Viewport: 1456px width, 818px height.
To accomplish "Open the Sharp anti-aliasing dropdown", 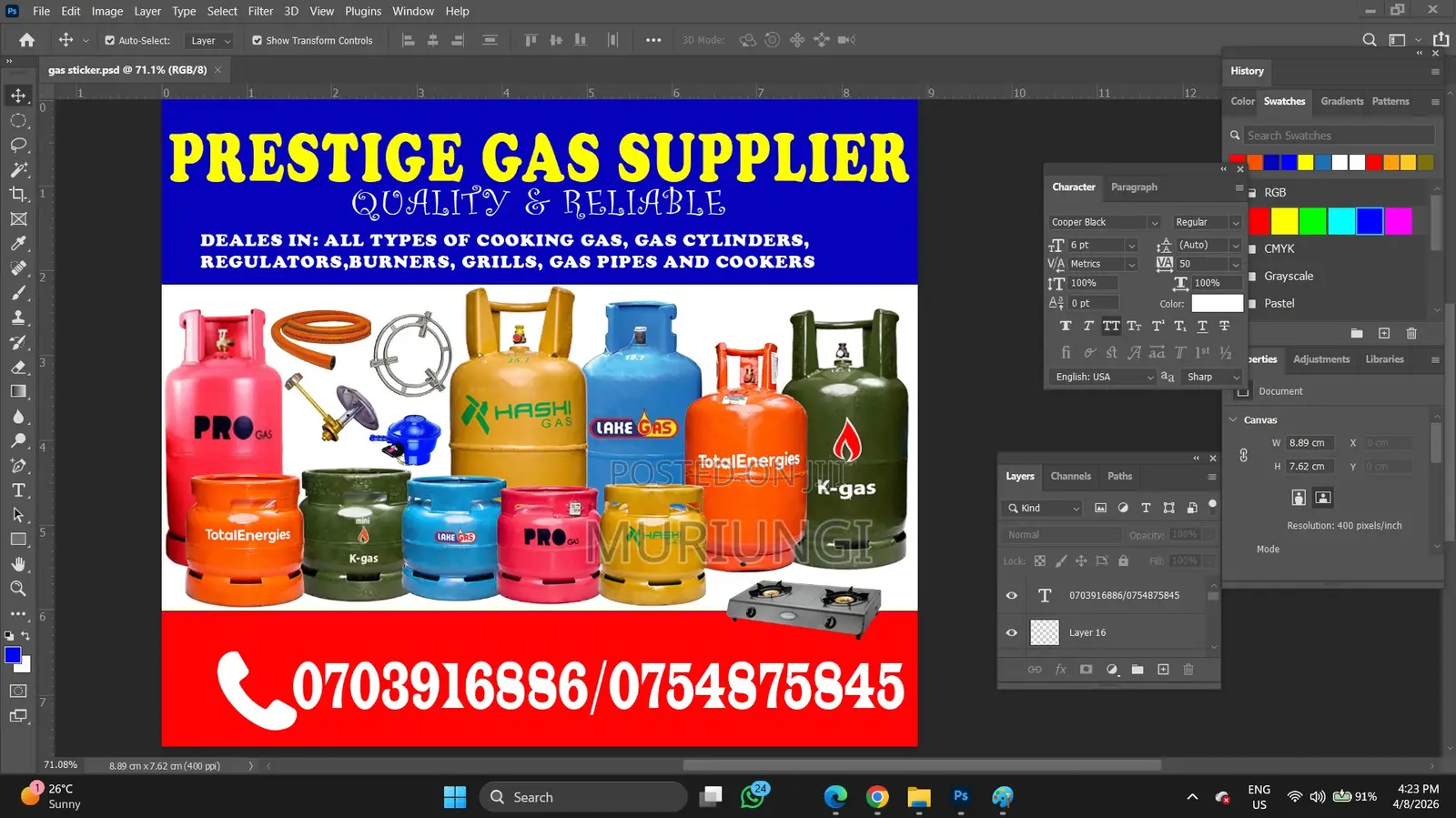I will (1212, 377).
